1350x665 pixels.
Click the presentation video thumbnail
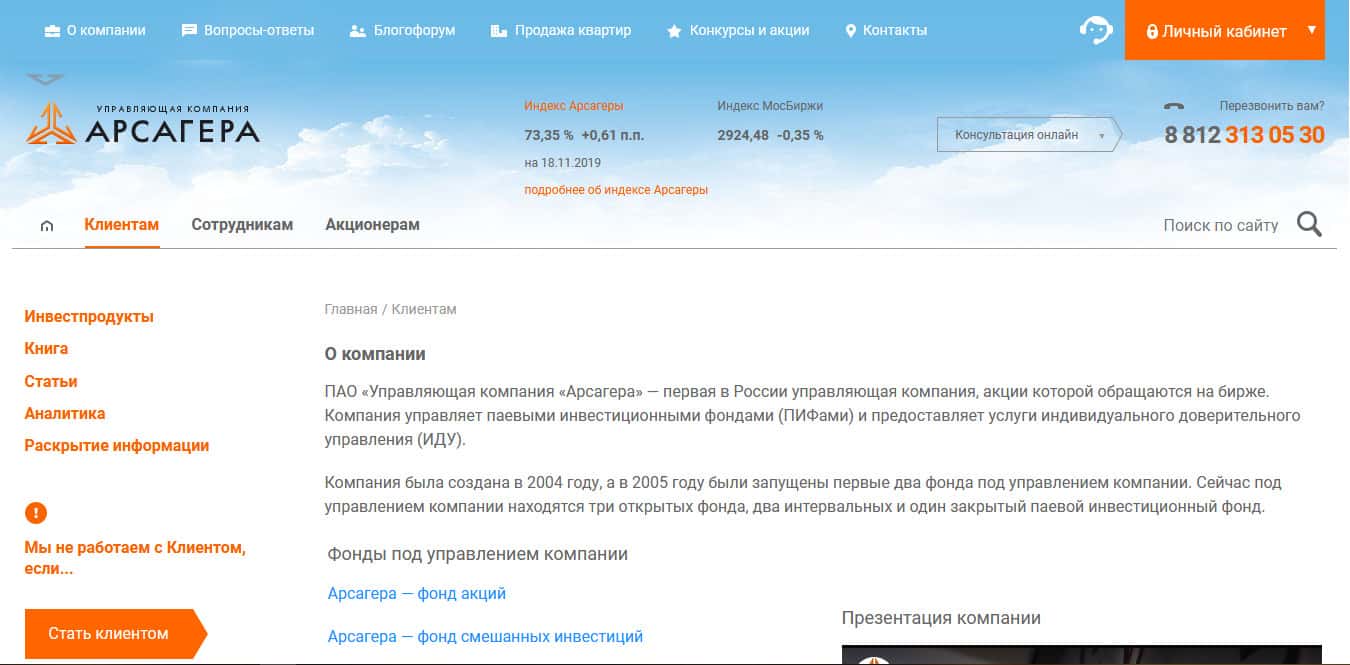[1082, 655]
